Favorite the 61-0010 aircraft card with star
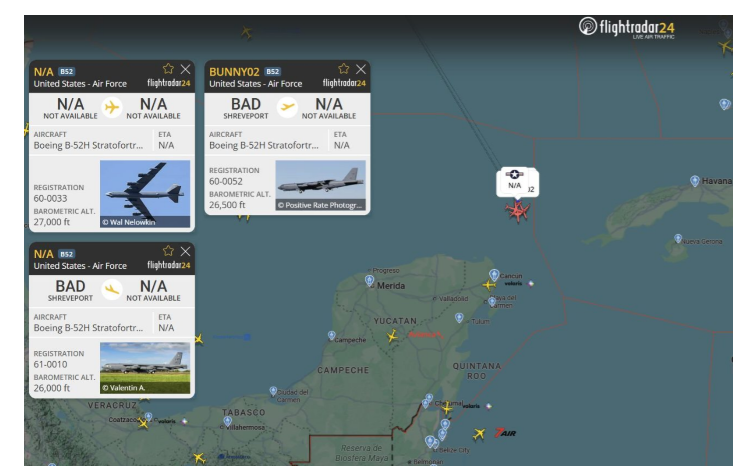Image resolution: width=733 pixels, height=467 pixels. tap(168, 251)
